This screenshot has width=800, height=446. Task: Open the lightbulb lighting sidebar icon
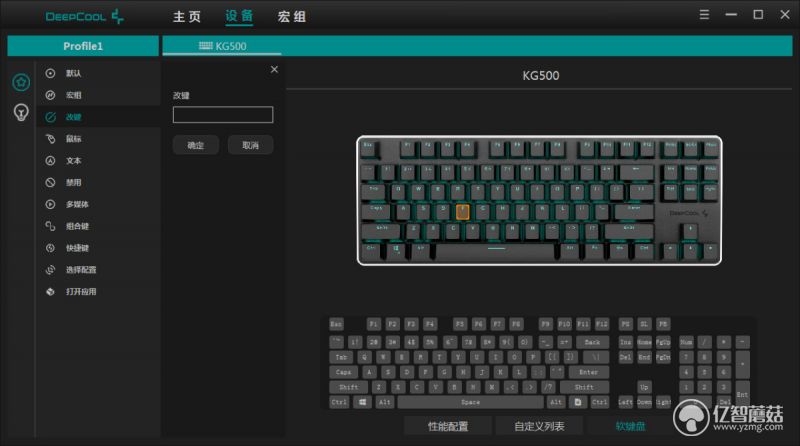point(21,112)
